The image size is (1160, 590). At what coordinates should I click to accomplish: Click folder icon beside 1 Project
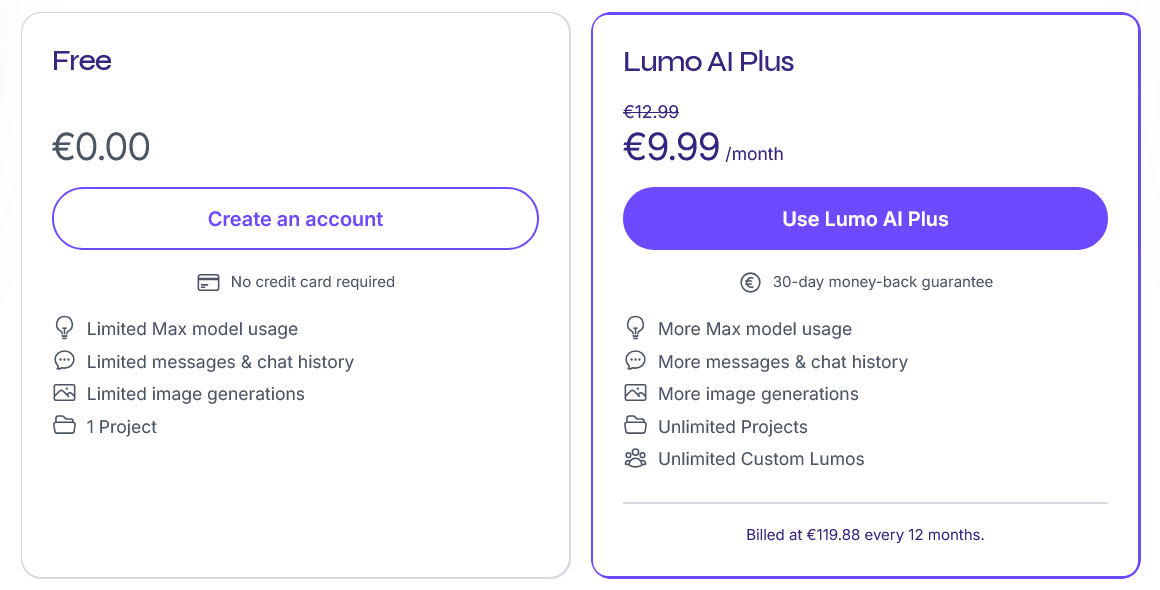(64, 426)
